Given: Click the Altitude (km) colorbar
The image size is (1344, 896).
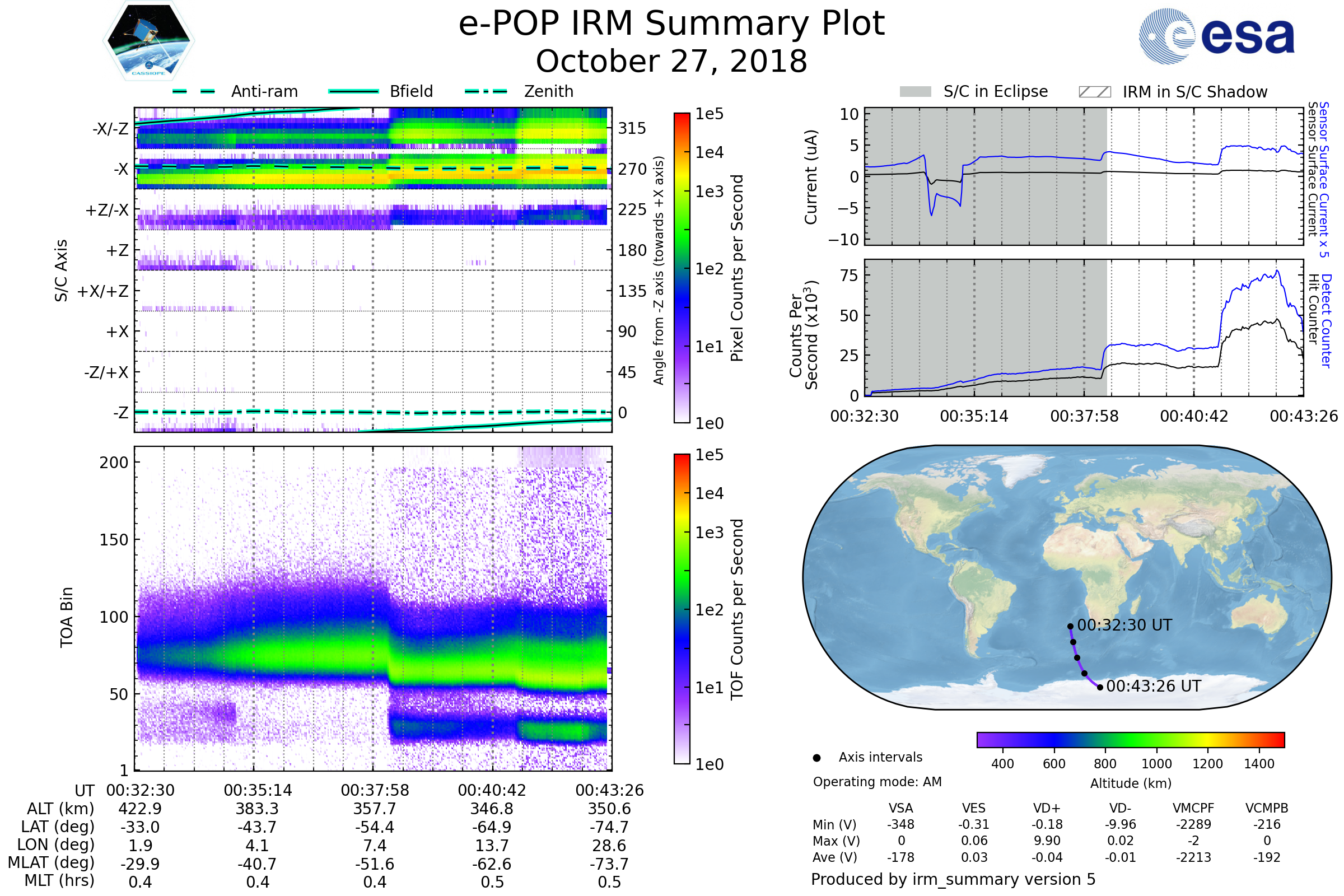Looking at the screenshot, I should (x=1130, y=740).
